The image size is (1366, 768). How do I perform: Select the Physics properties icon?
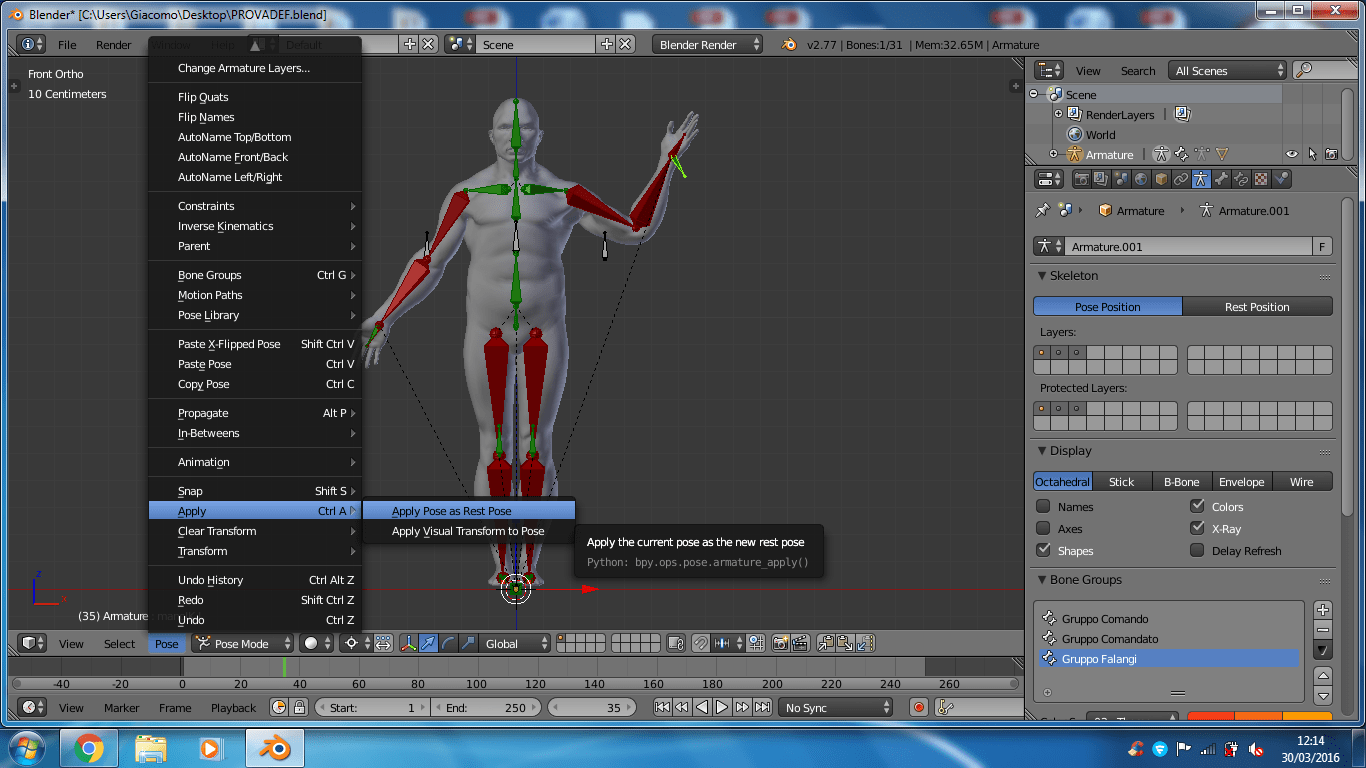(1281, 178)
